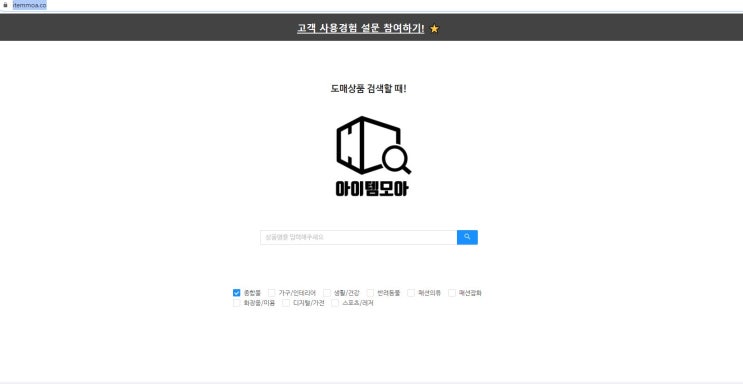This screenshot has height=384, width=743.
Task: Open the 고객 사용경험 설문 참여하기 link
Action: click(361, 28)
